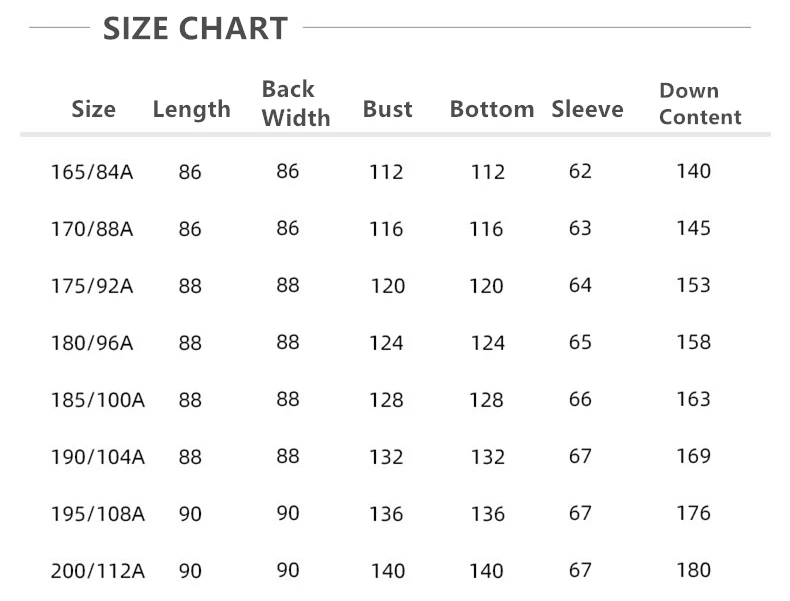The height and width of the screenshot is (601, 790).
Task: Click the 175/92A size row label
Action: pyautogui.click(x=92, y=286)
